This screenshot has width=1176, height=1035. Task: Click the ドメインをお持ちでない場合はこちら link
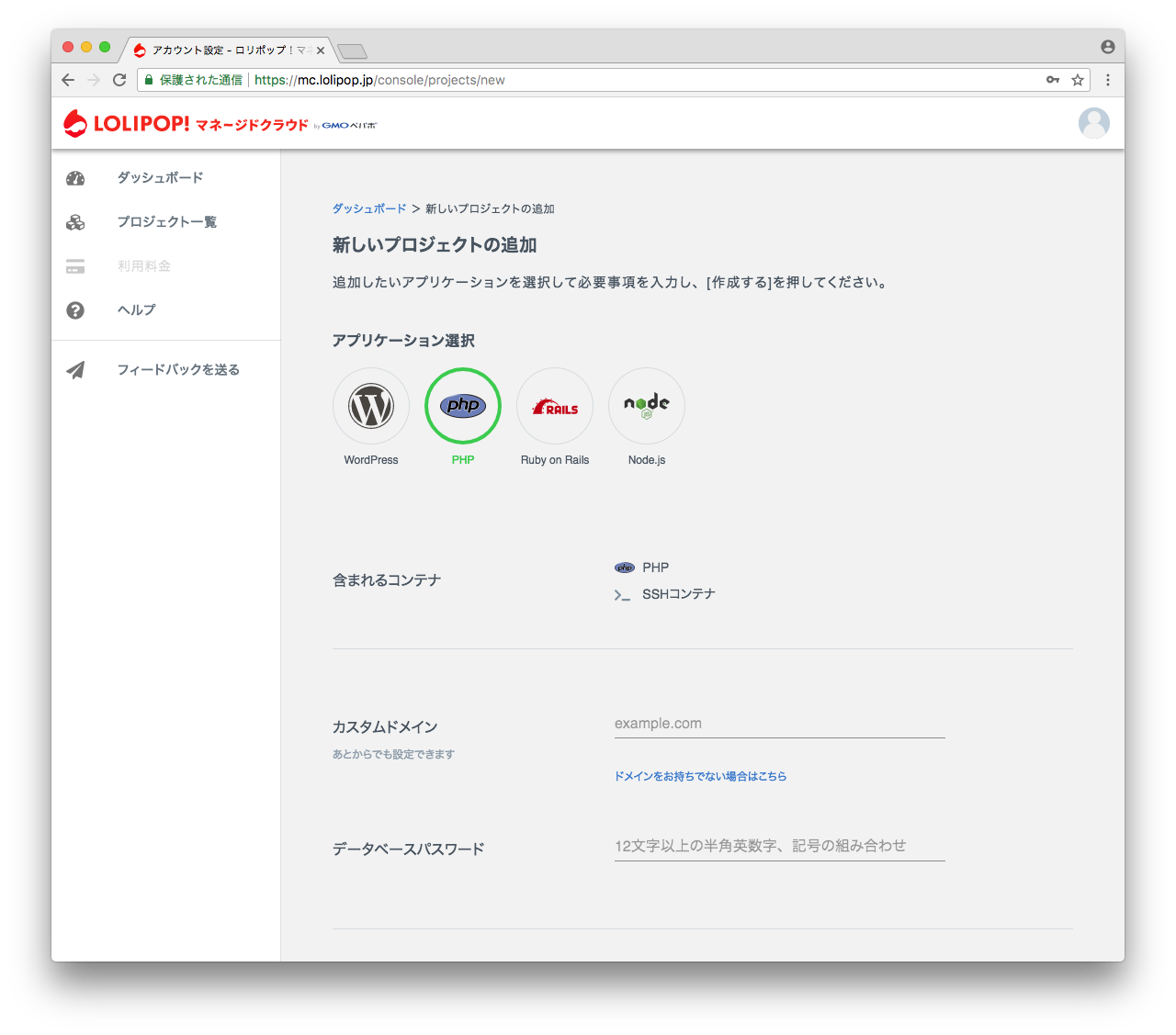[700, 776]
